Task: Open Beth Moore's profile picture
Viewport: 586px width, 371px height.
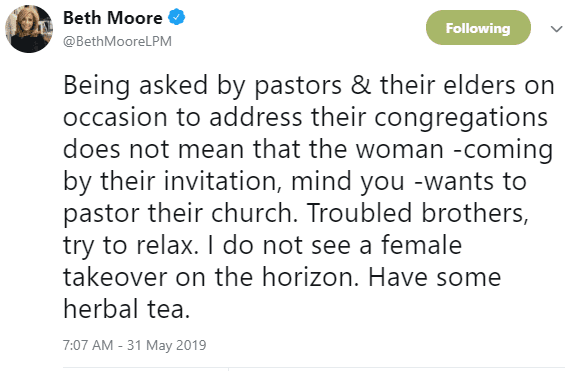Action: 29,29
